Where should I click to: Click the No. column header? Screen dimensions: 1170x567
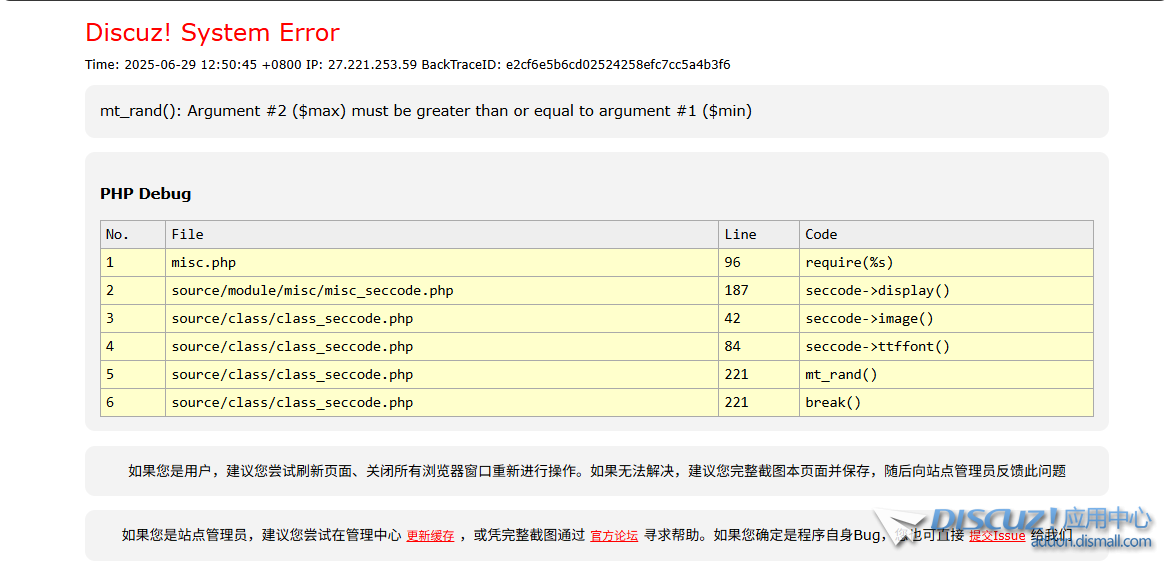[133, 234]
